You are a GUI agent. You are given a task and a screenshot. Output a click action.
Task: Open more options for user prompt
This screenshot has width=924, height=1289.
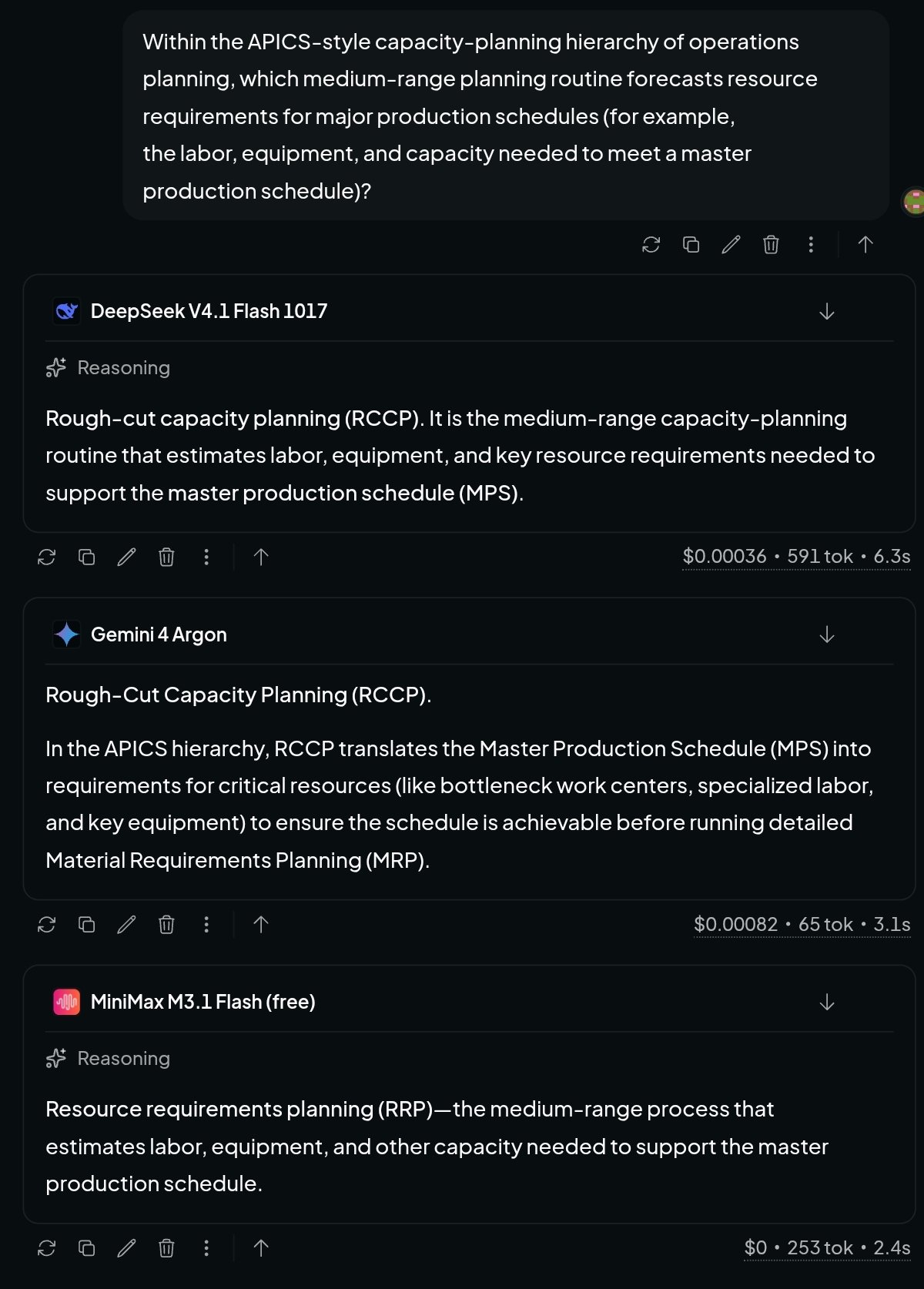811,245
